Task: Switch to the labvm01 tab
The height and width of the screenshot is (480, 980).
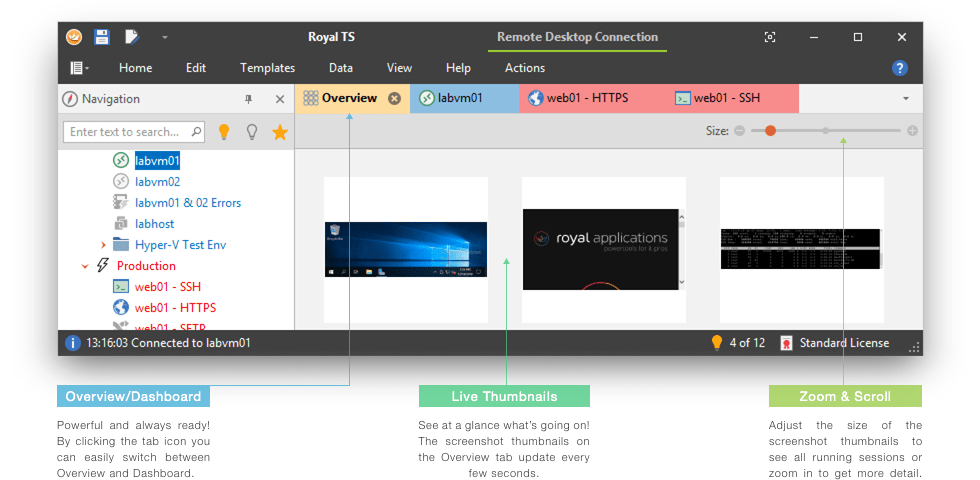Action: tap(464, 99)
